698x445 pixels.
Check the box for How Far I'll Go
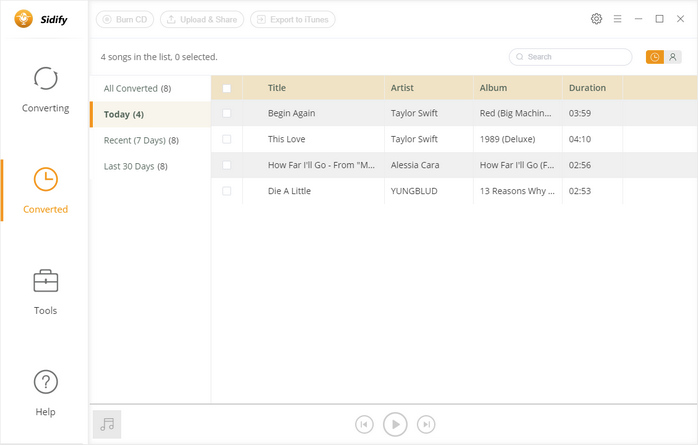(x=227, y=165)
